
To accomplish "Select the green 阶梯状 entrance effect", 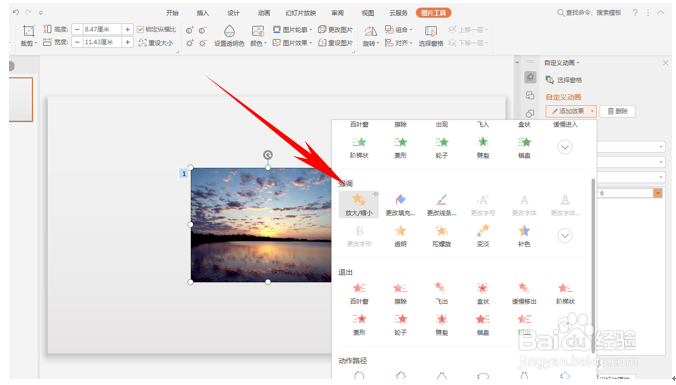I will pyautogui.click(x=359, y=147).
